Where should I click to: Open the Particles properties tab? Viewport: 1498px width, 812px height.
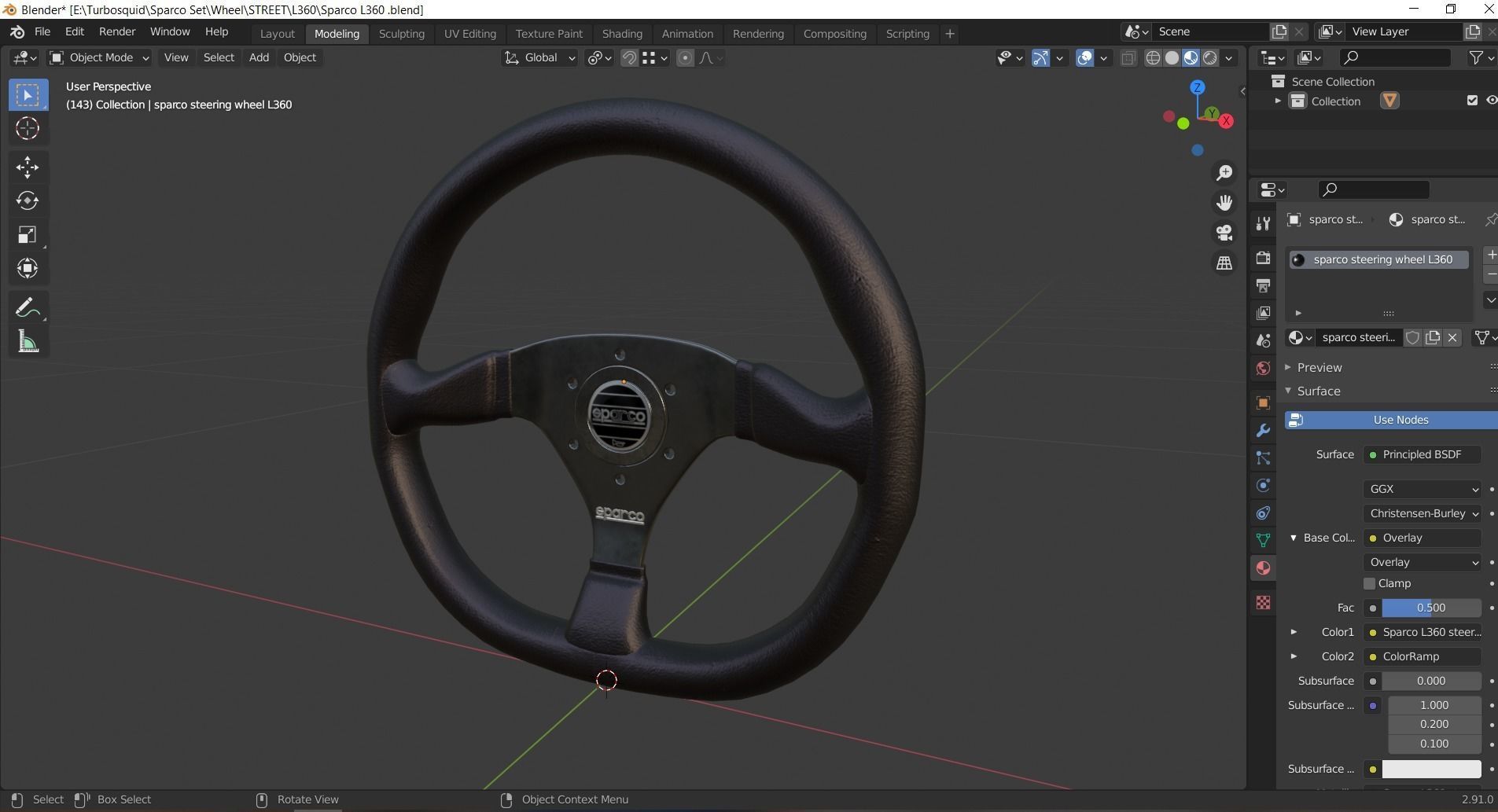pos(1263,458)
